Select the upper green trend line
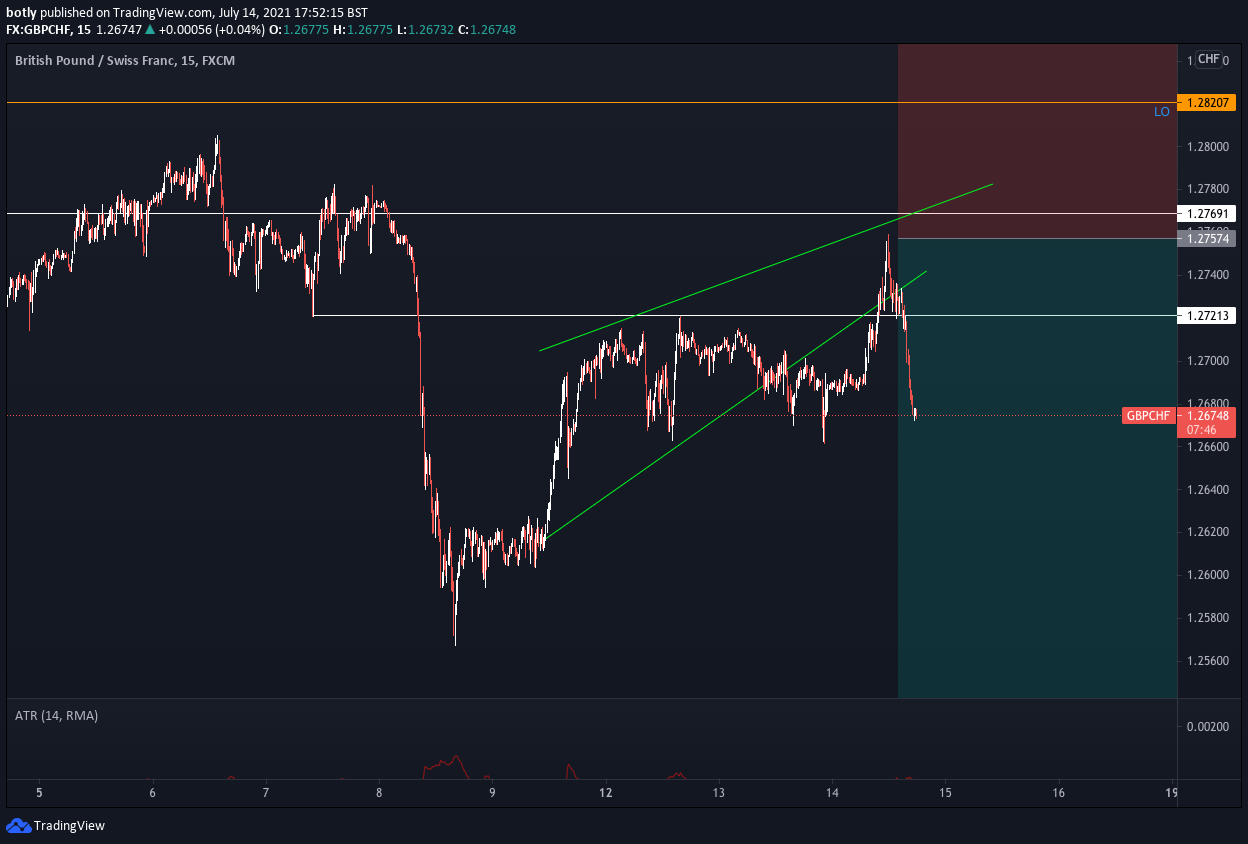 coord(766,267)
